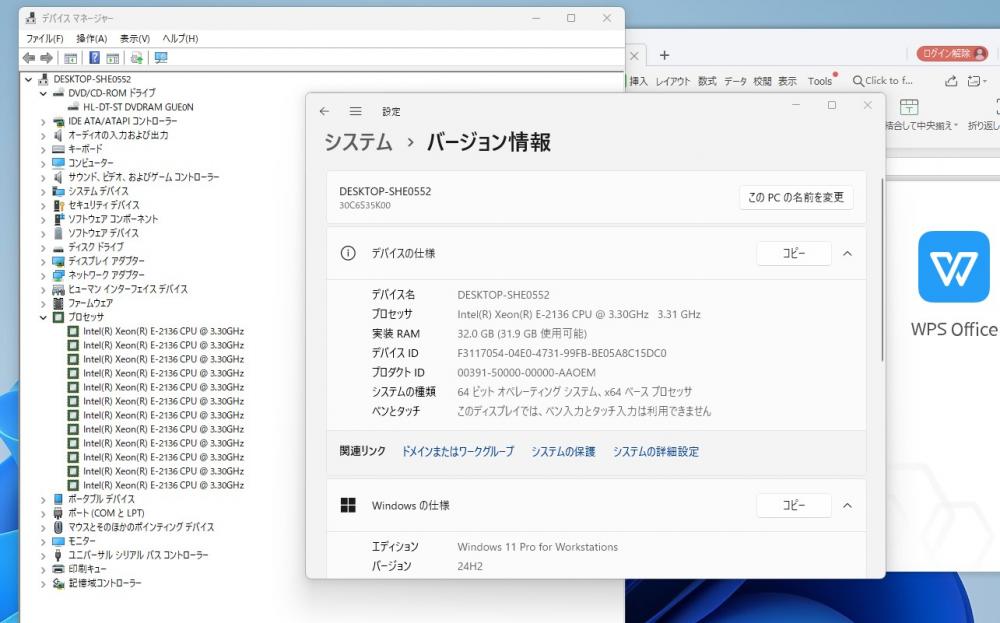This screenshot has width=1000, height=623.
Task: Click the hardware change scan monitor icon
Action: tap(161, 58)
